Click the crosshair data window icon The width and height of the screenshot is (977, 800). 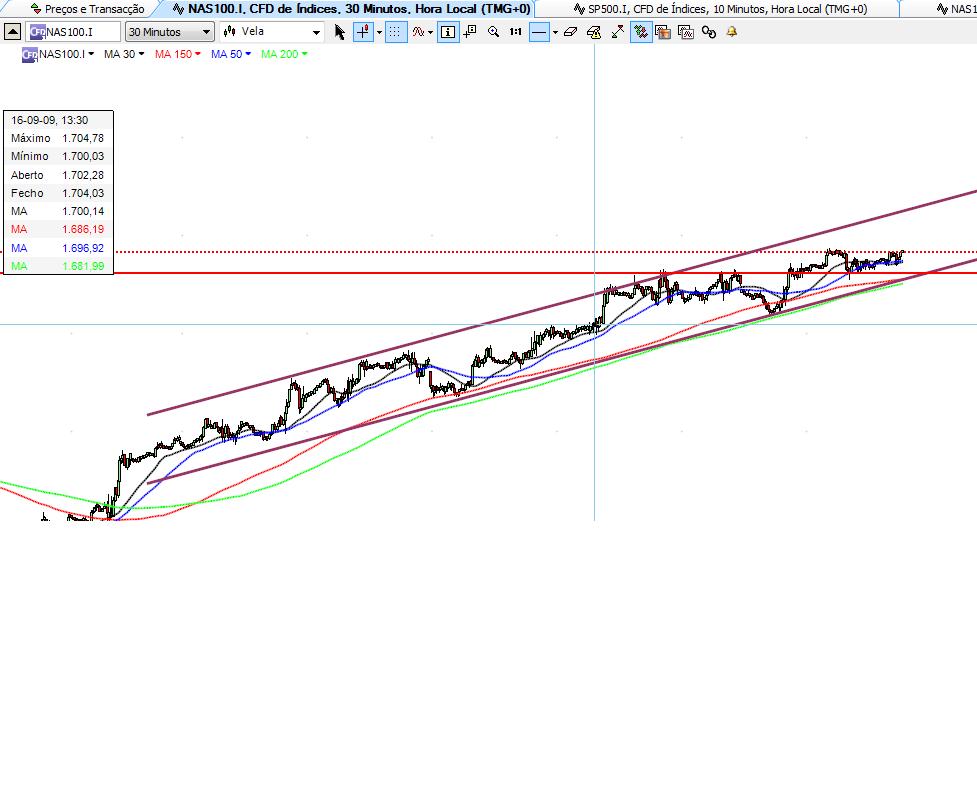[x=470, y=32]
